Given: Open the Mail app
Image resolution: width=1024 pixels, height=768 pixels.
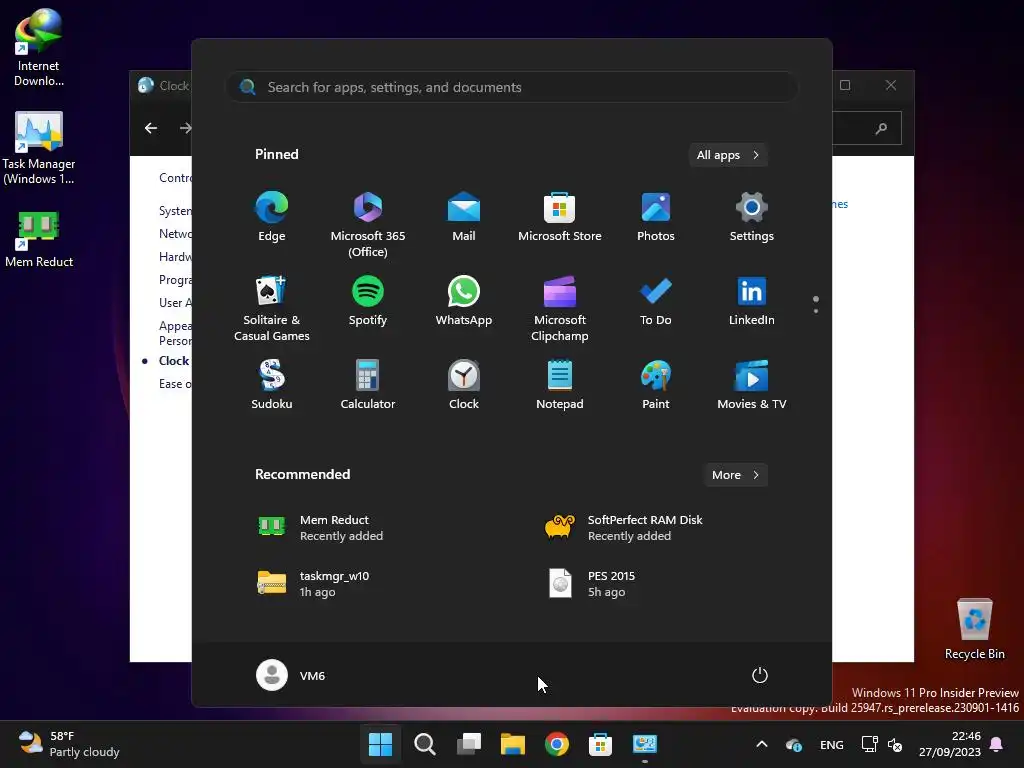Looking at the screenshot, I should click(x=464, y=217).
